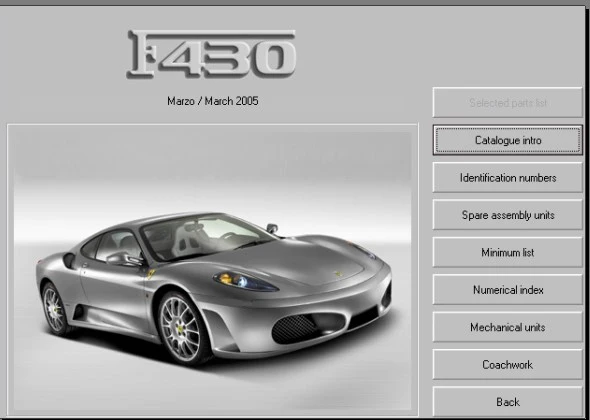Viewport: 590px width, 420px height.
Task: Click the Marzo / March 2005 date text
Action: pos(213,101)
